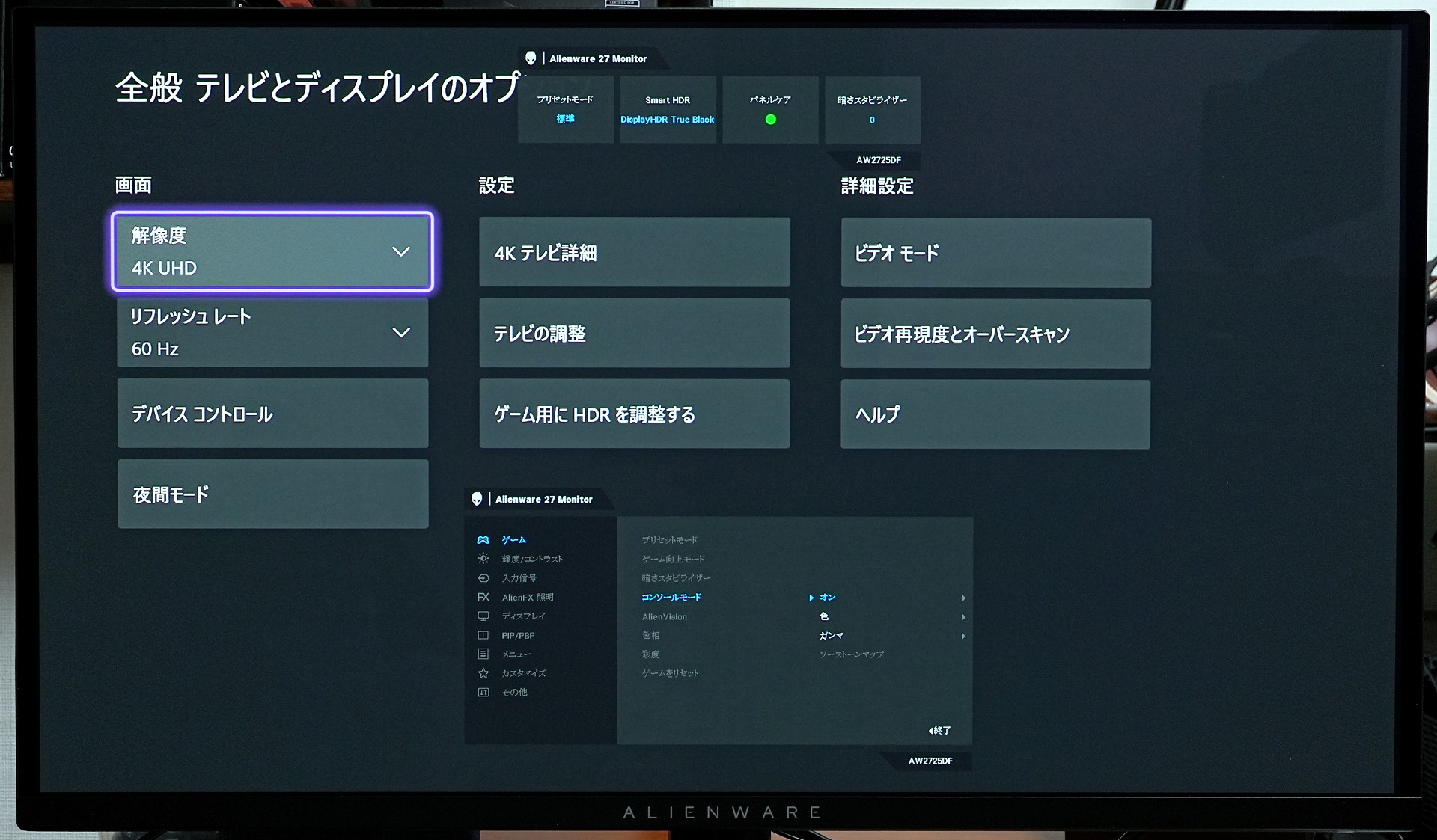Screen dimensions: 1437x840
Task: Click the 全般 テレビとディスプレイ page title
Action: (x=317, y=88)
